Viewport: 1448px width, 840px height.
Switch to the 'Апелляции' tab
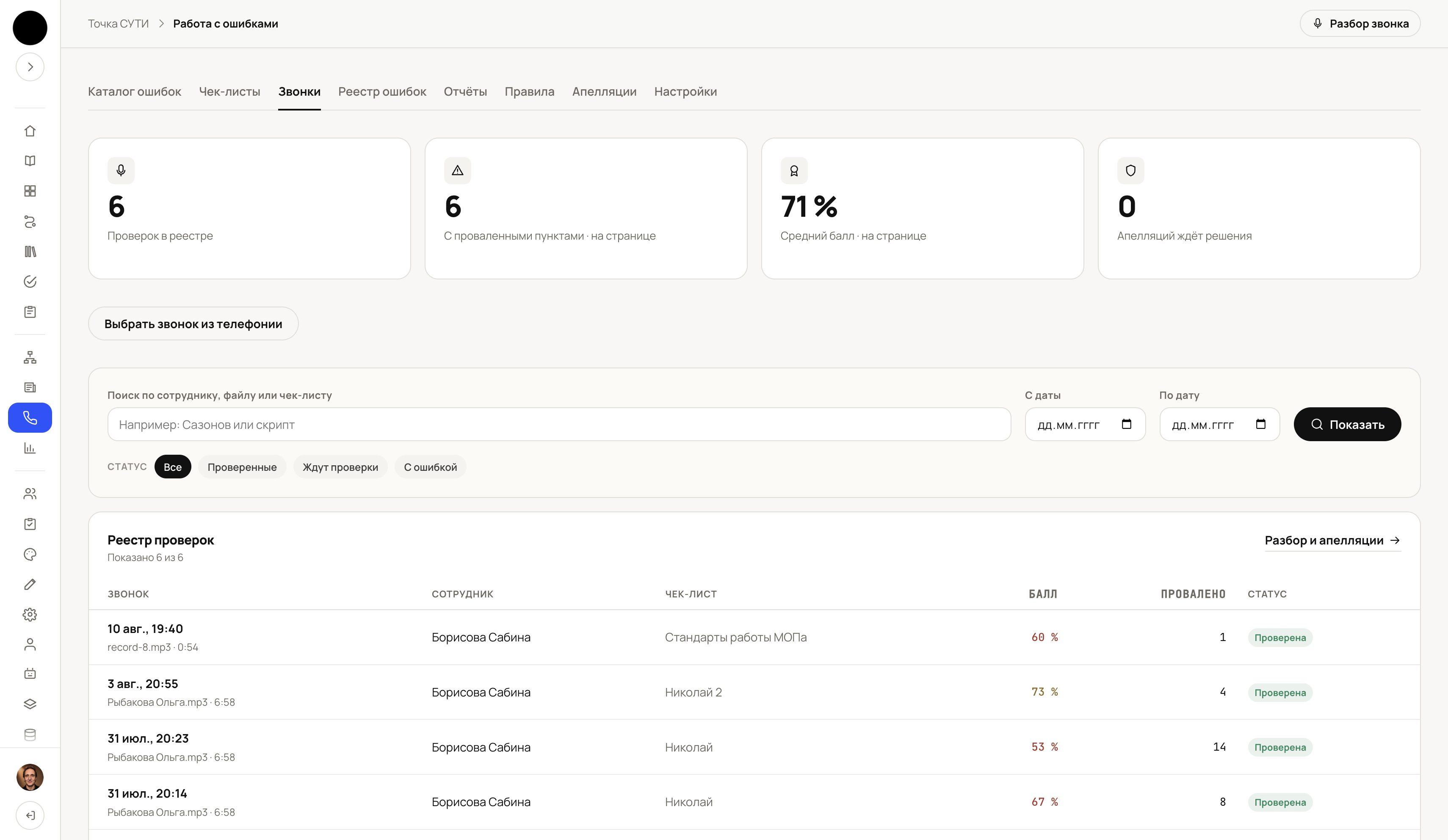tap(604, 92)
